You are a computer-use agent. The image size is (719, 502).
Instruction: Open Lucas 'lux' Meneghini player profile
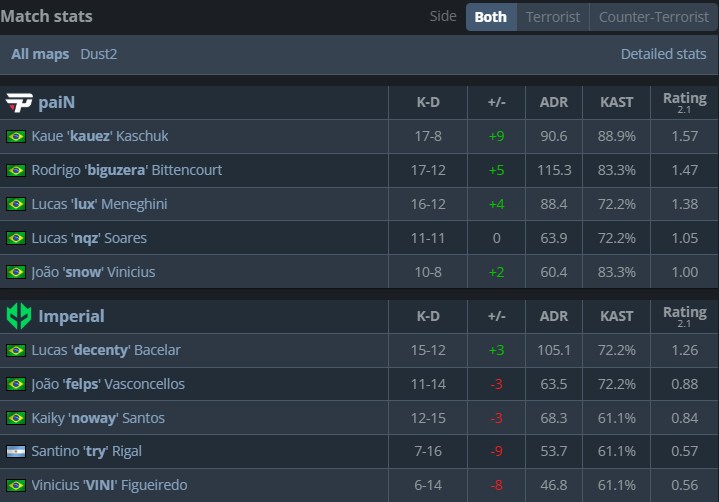click(99, 204)
